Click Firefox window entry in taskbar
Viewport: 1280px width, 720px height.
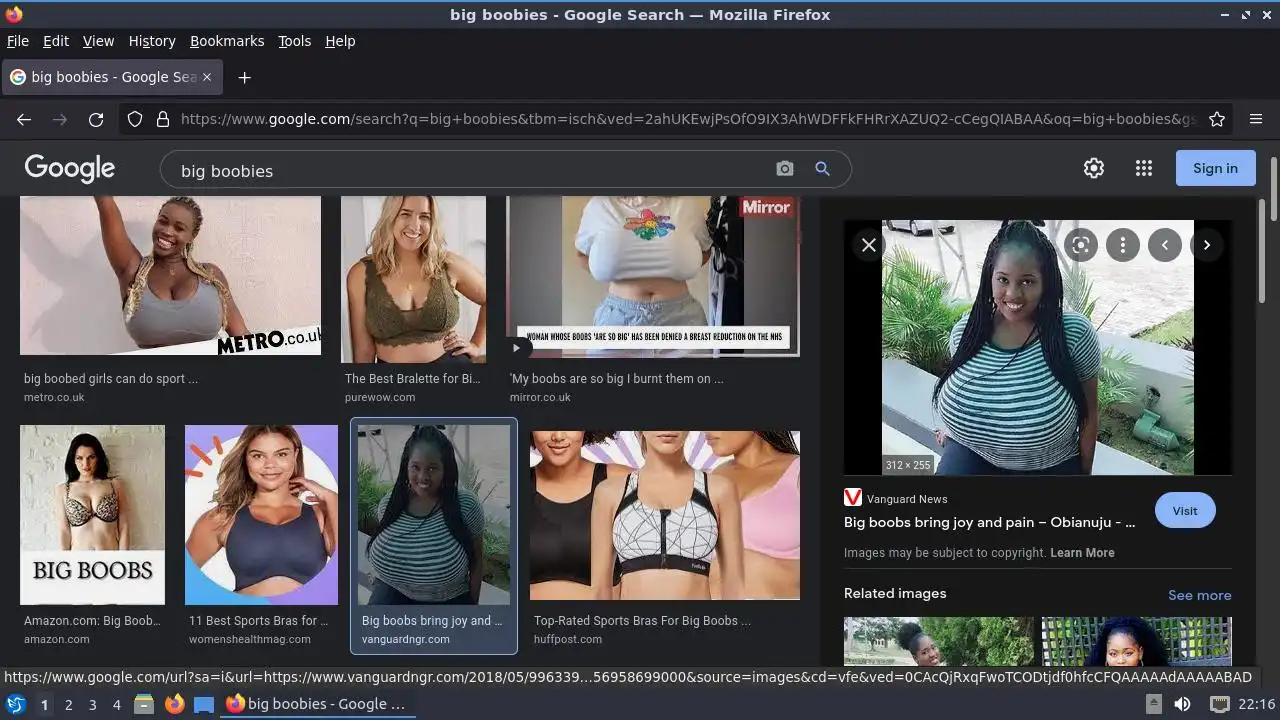coord(316,704)
